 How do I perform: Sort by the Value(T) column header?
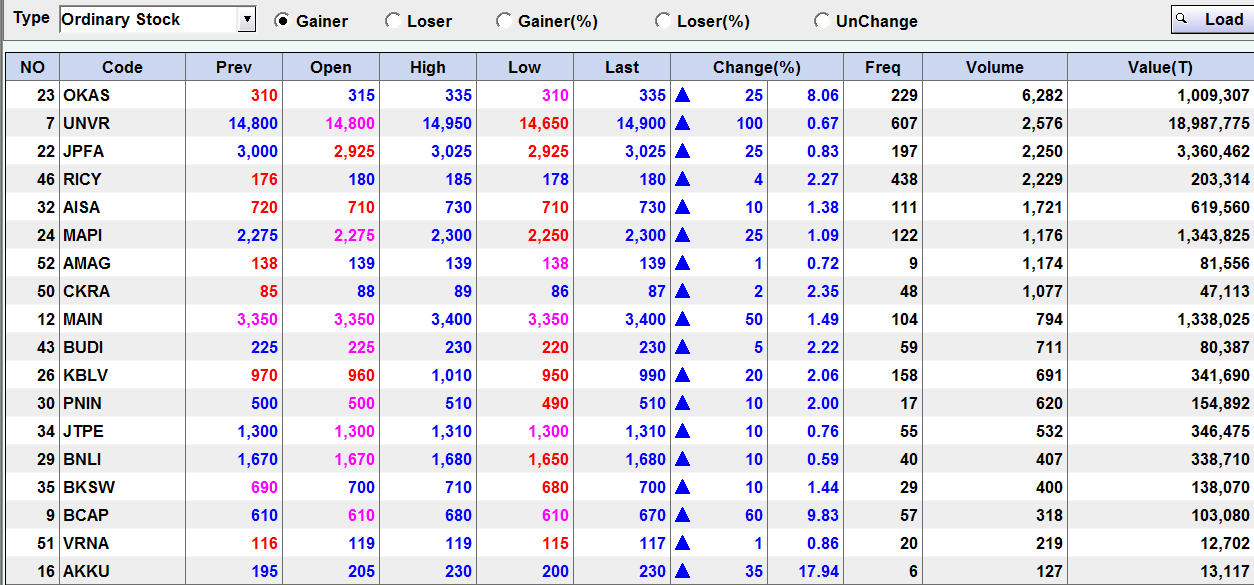click(x=1160, y=67)
